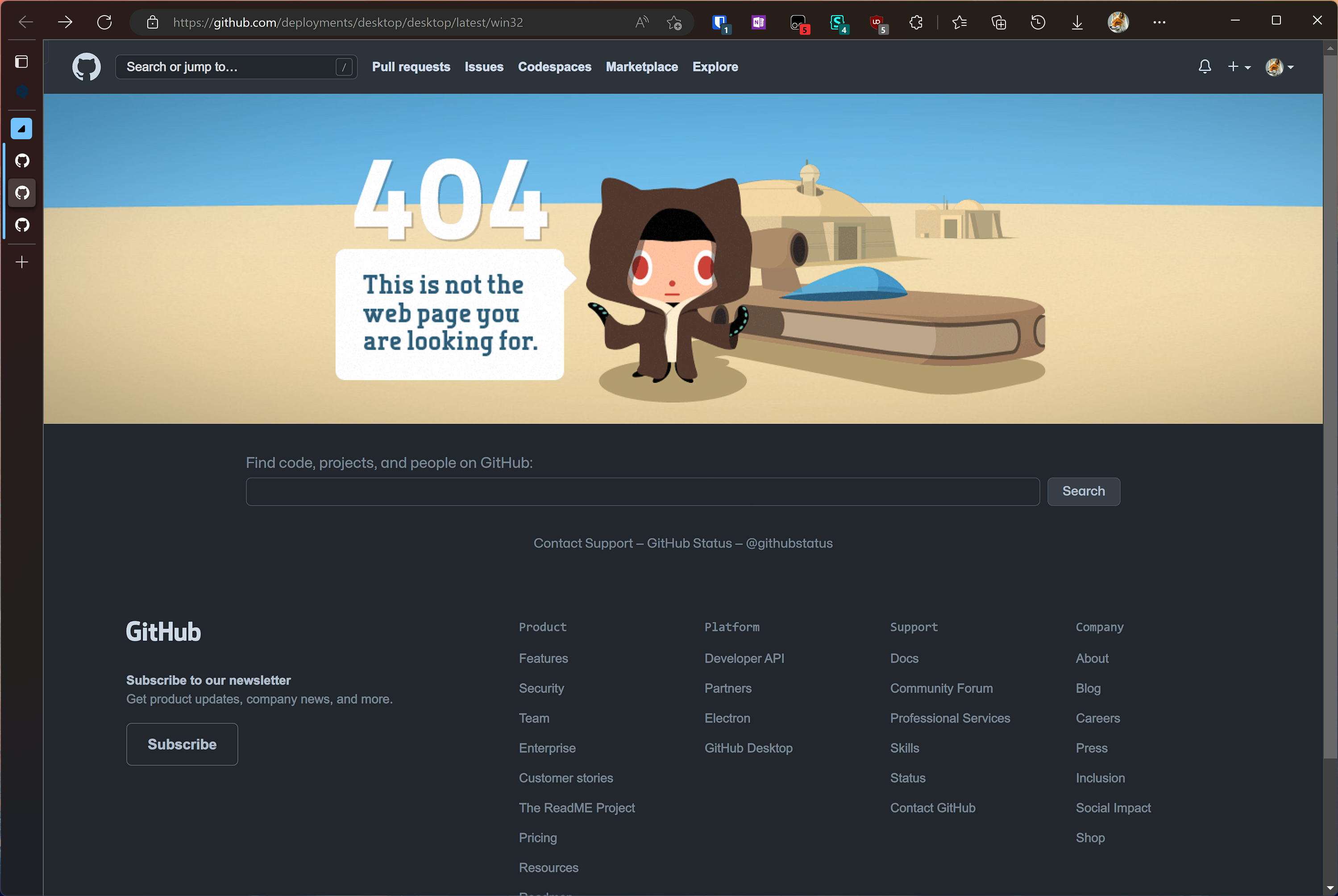Open the About footer link
The image size is (1338, 896).
[1092, 658]
